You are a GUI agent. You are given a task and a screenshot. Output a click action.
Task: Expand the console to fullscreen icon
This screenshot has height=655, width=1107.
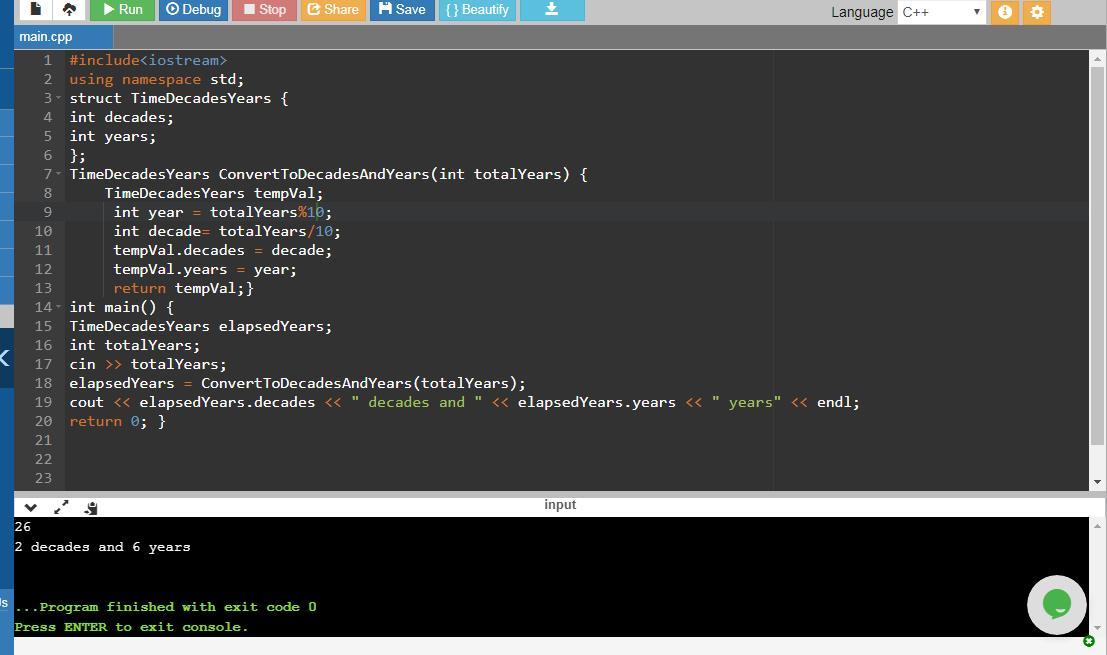[x=61, y=507]
